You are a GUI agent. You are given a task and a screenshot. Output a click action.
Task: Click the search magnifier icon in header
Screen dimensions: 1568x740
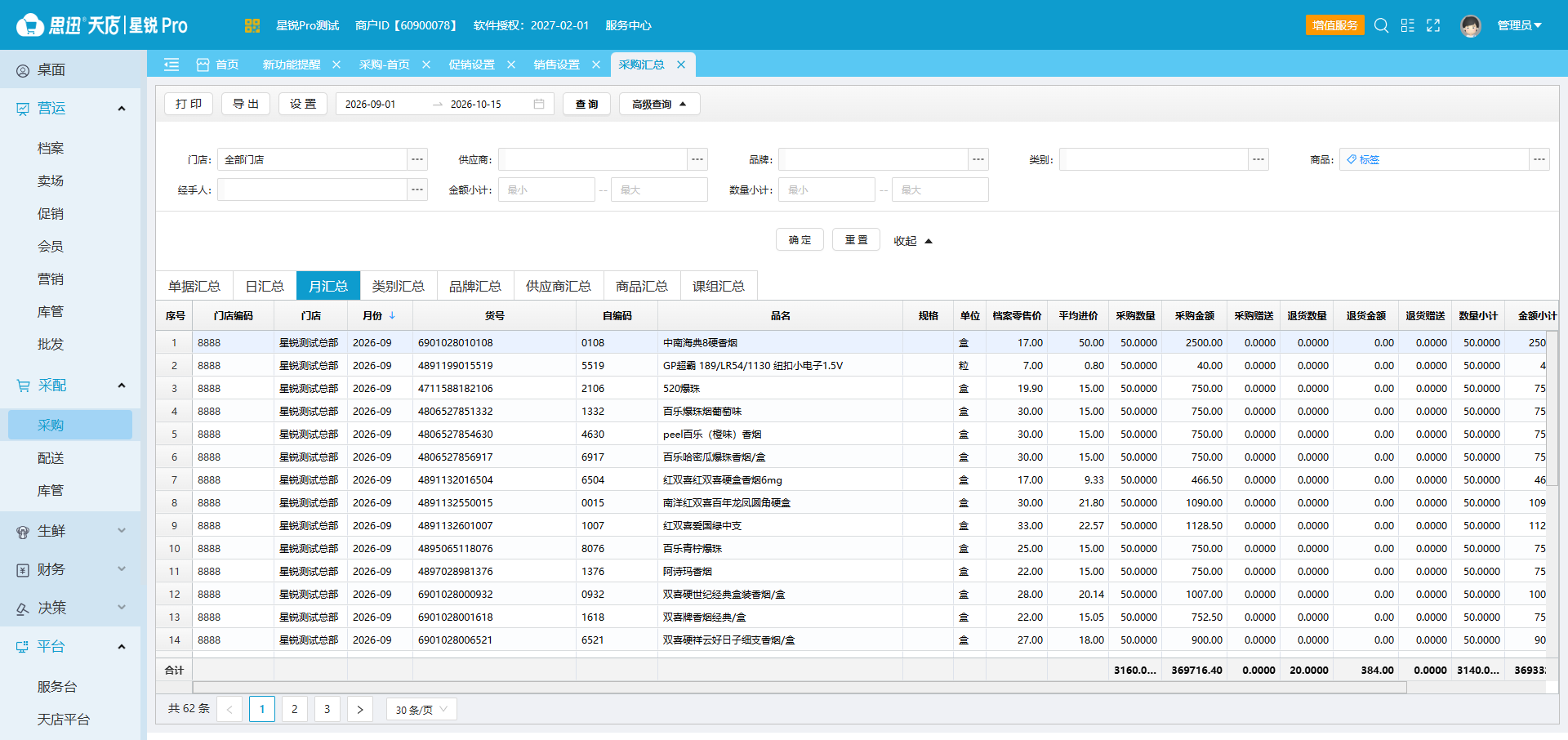(x=1381, y=25)
